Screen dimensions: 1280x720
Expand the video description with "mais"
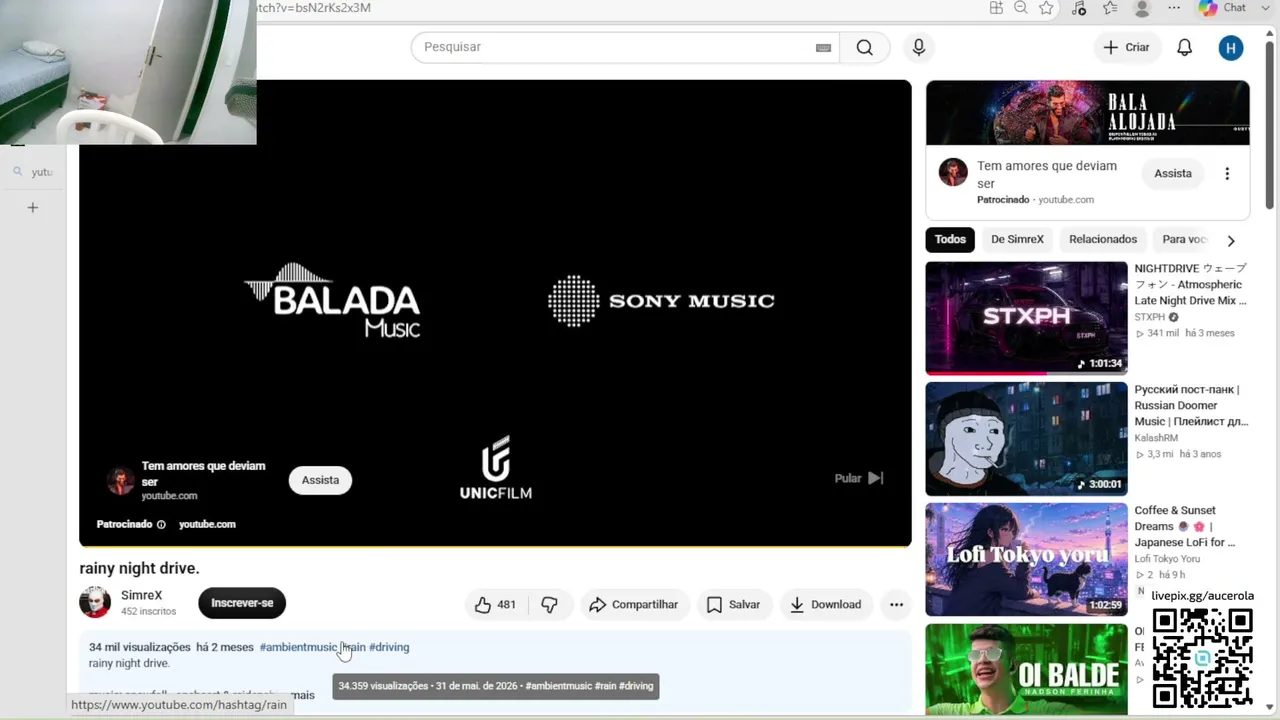click(x=302, y=695)
